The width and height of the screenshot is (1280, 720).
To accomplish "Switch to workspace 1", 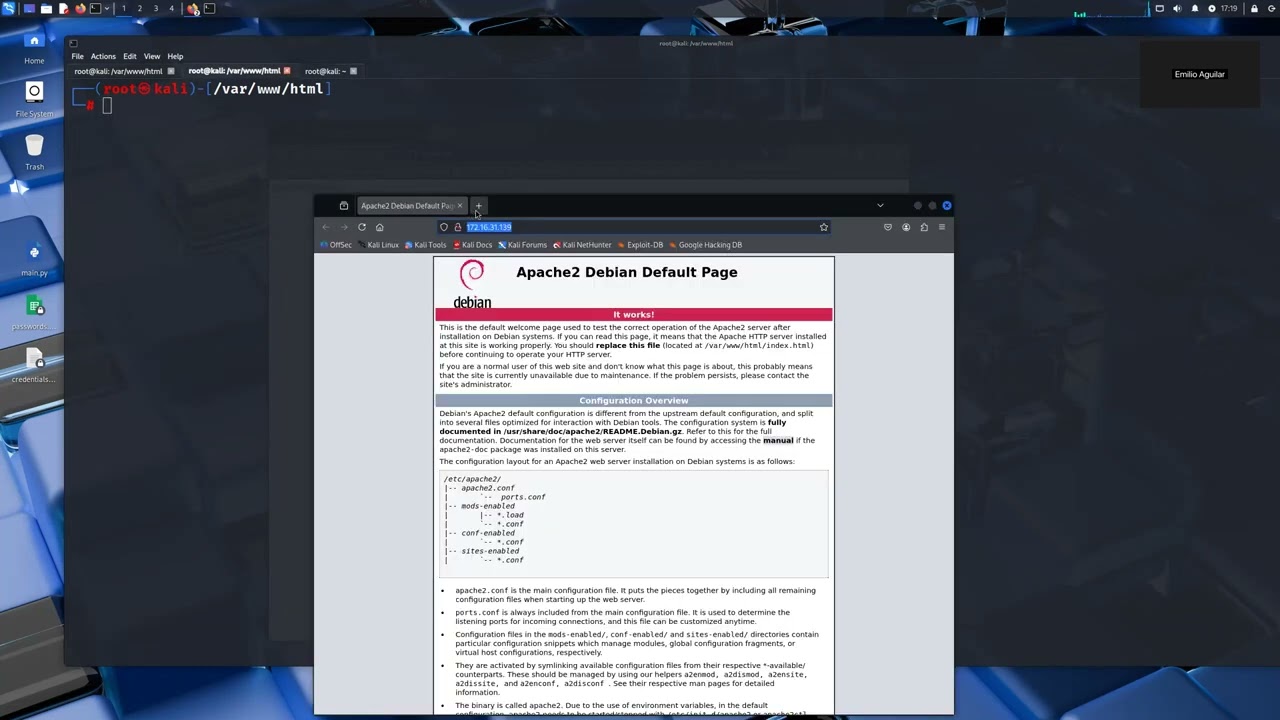I will 124,8.
